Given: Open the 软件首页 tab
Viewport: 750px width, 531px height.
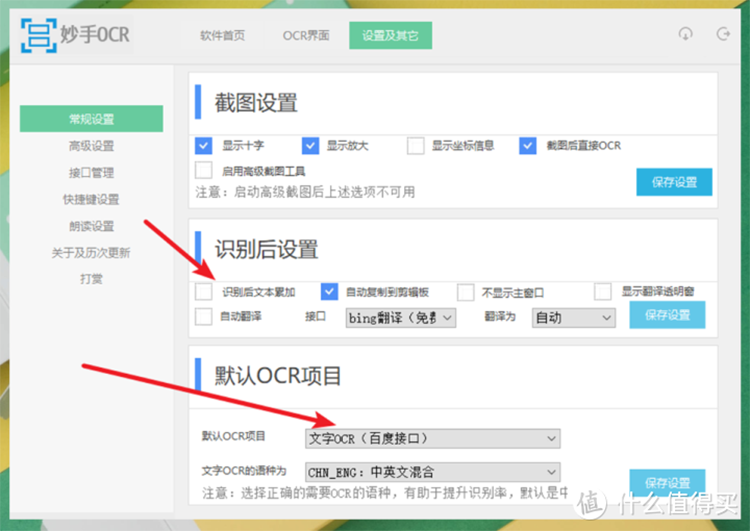Looking at the screenshot, I should coord(222,35).
